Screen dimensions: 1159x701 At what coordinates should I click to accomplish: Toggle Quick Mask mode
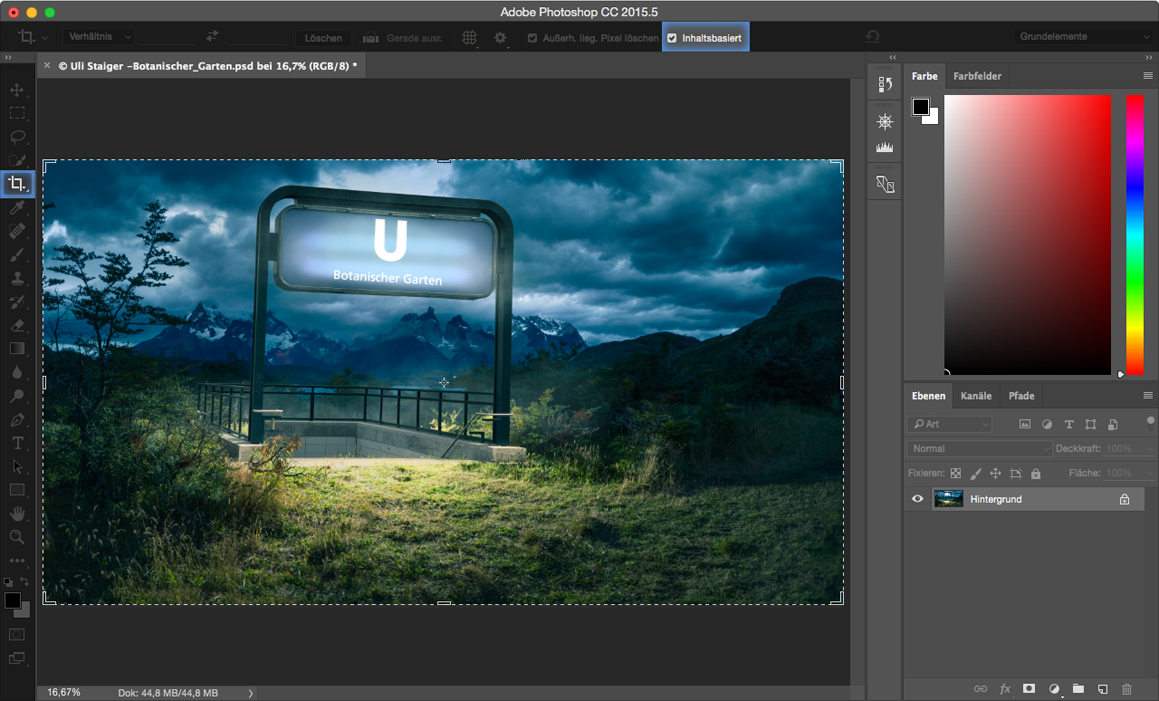coord(16,634)
